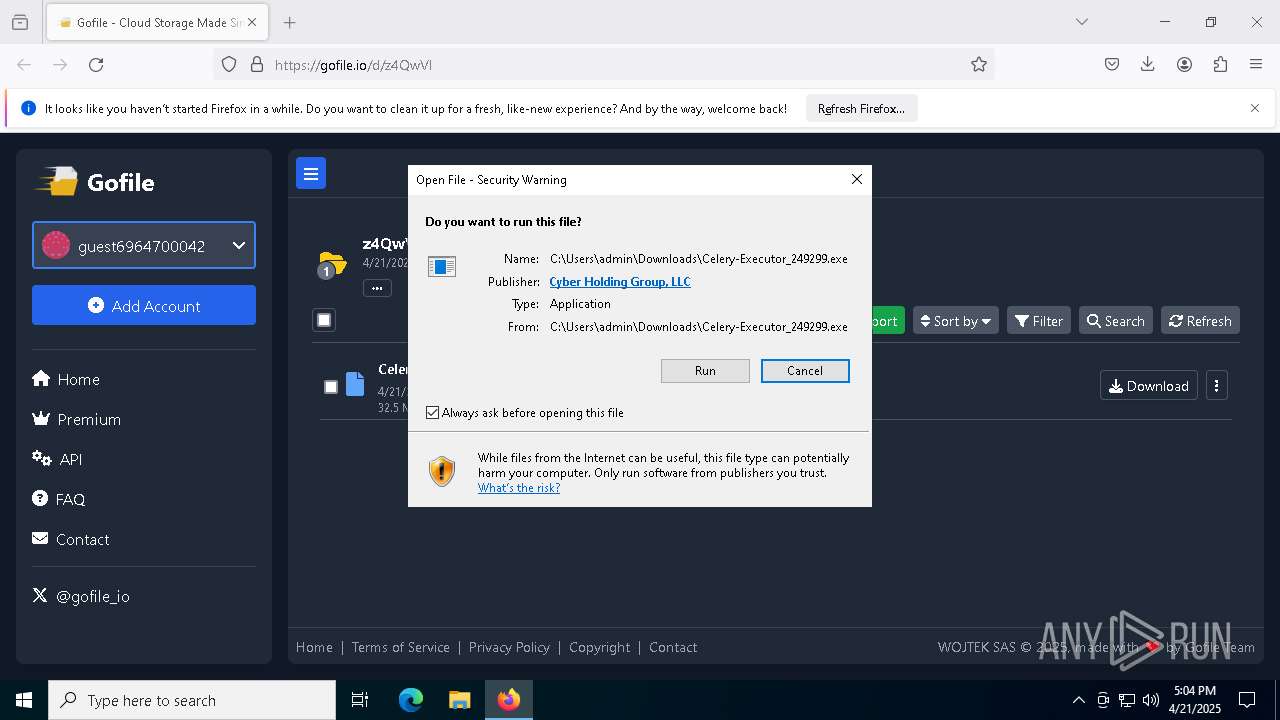Click the browser reload icon
The width and height of the screenshot is (1280, 720).
coord(96,65)
